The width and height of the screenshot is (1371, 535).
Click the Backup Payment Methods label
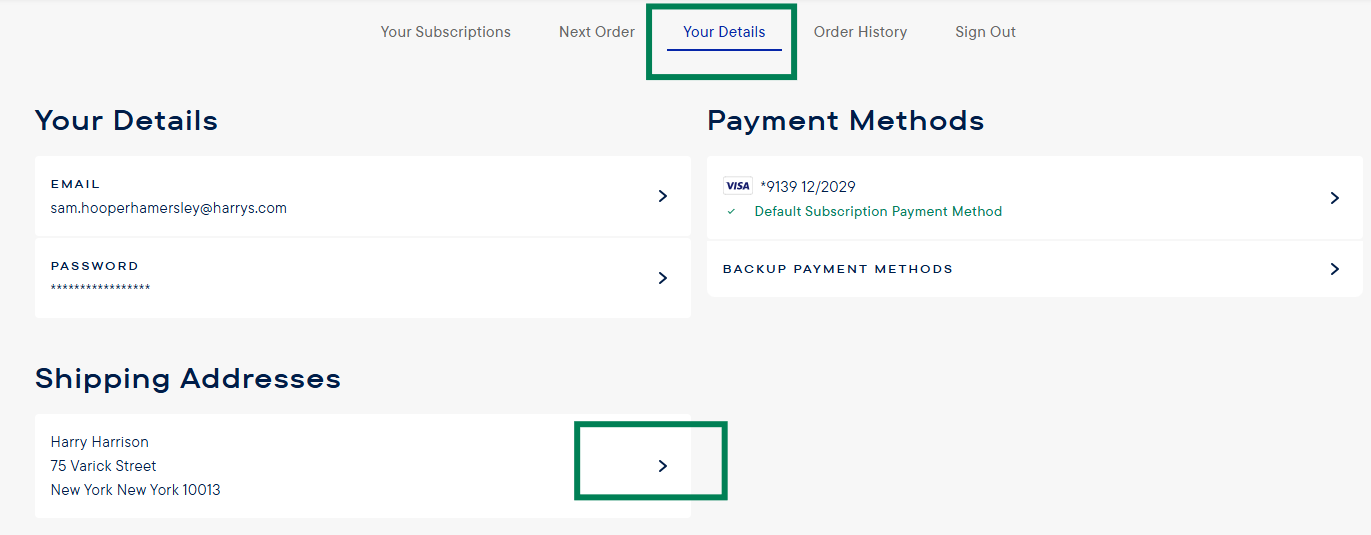click(837, 269)
